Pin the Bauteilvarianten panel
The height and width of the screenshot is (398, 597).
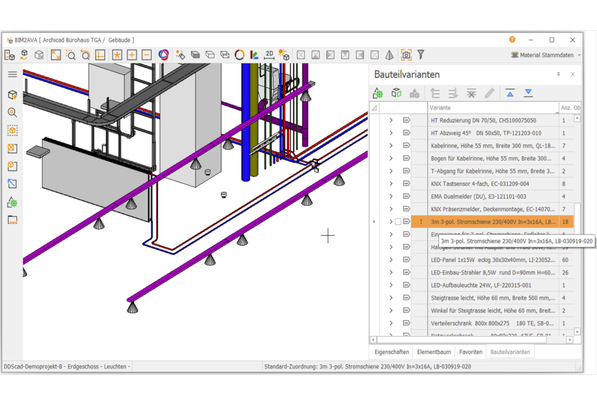click(558, 74)
